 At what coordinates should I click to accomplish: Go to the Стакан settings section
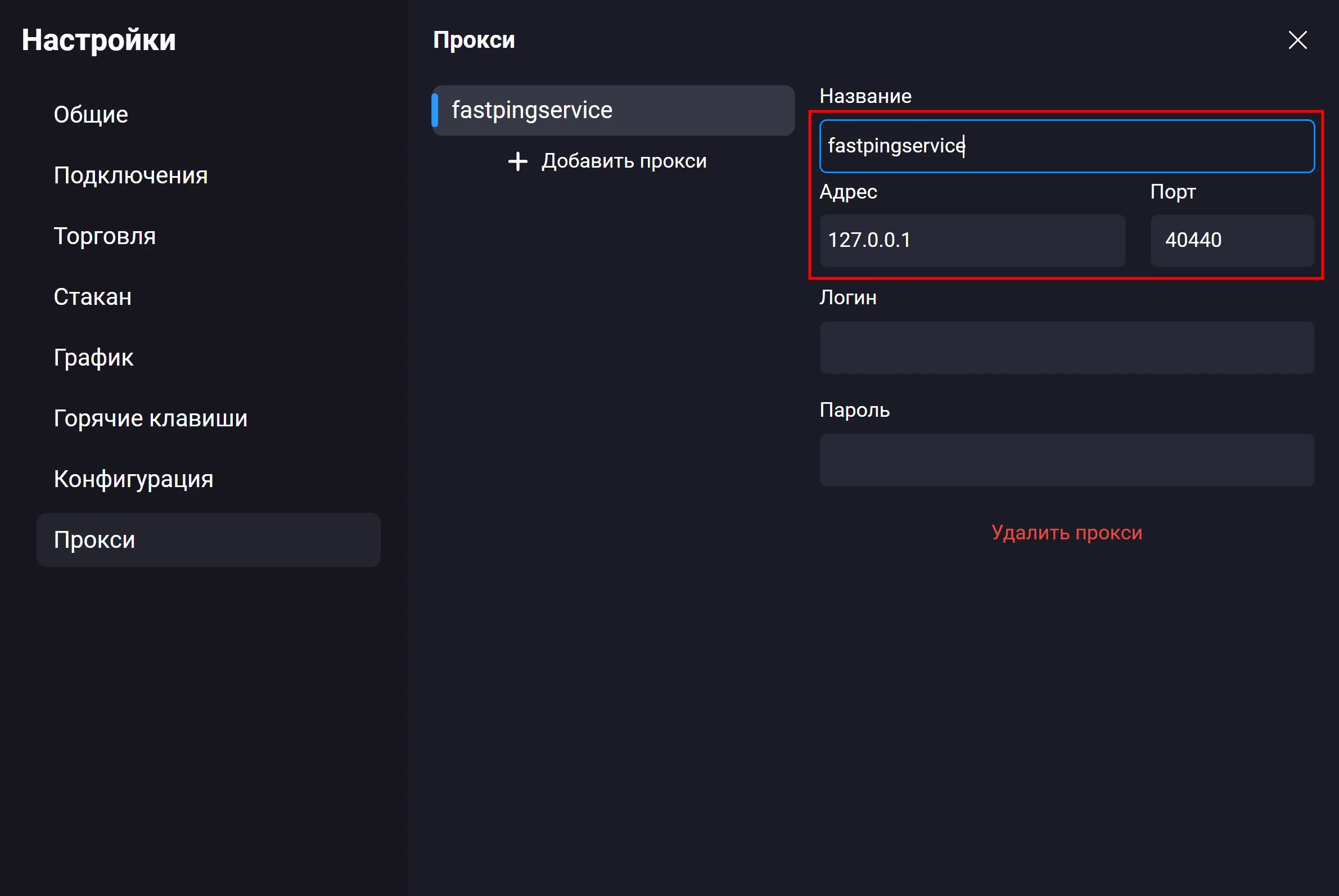click(93, 297)
